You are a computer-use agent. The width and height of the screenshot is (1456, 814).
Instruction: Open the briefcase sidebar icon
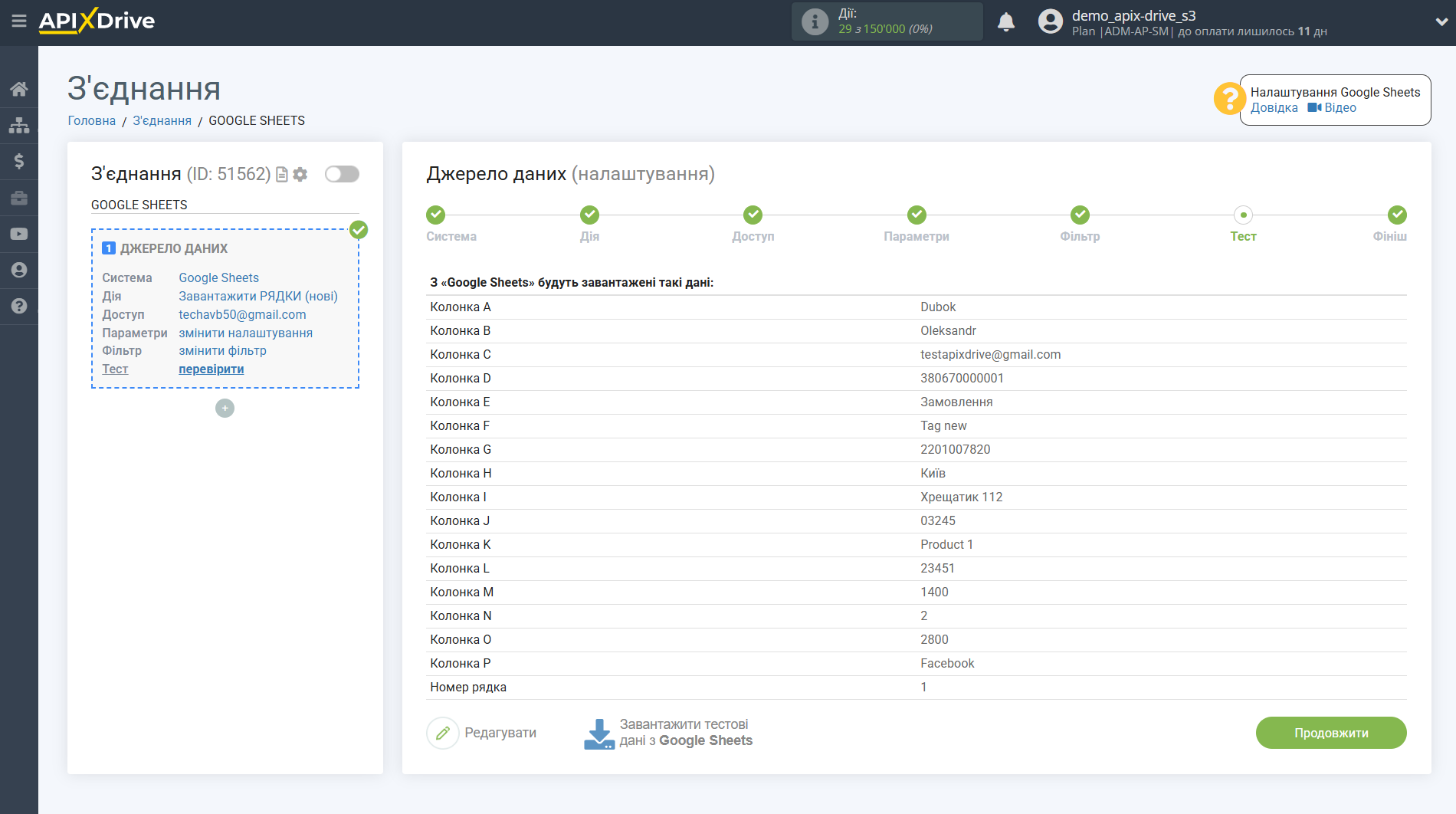coord(19,198)
